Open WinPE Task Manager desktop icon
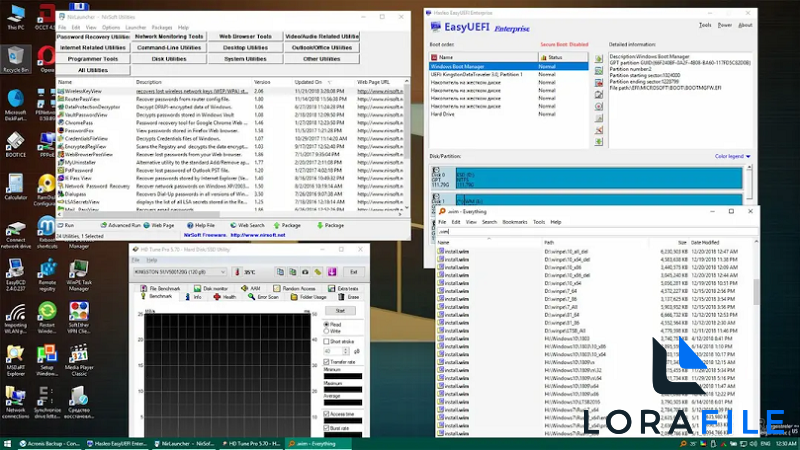Image resolution: width=800 pixels, height=450 pixels. 79,274
